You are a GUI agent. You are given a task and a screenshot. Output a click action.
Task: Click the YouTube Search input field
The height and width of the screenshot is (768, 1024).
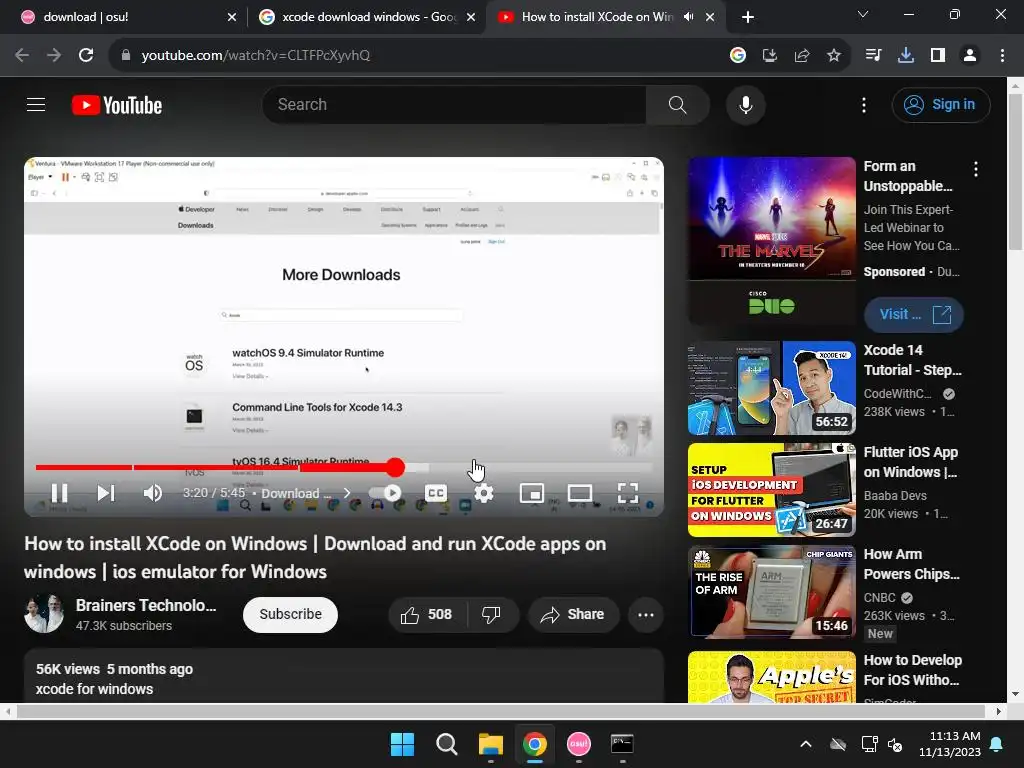pos(454,104)
